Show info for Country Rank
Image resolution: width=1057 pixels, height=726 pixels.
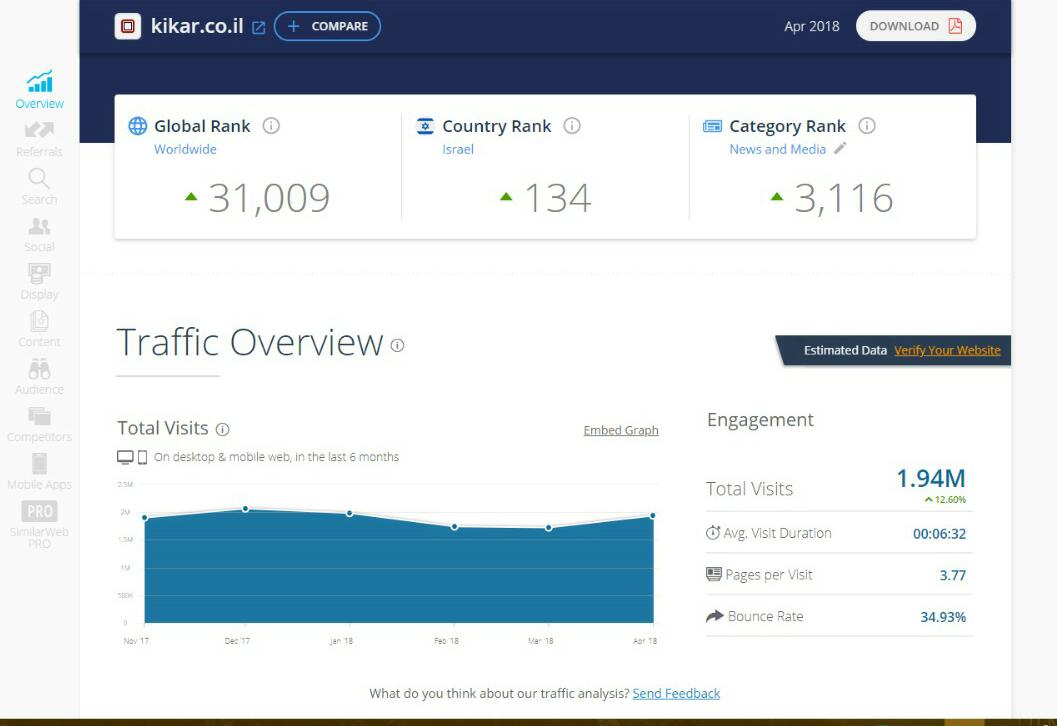(x=572, y=126)
